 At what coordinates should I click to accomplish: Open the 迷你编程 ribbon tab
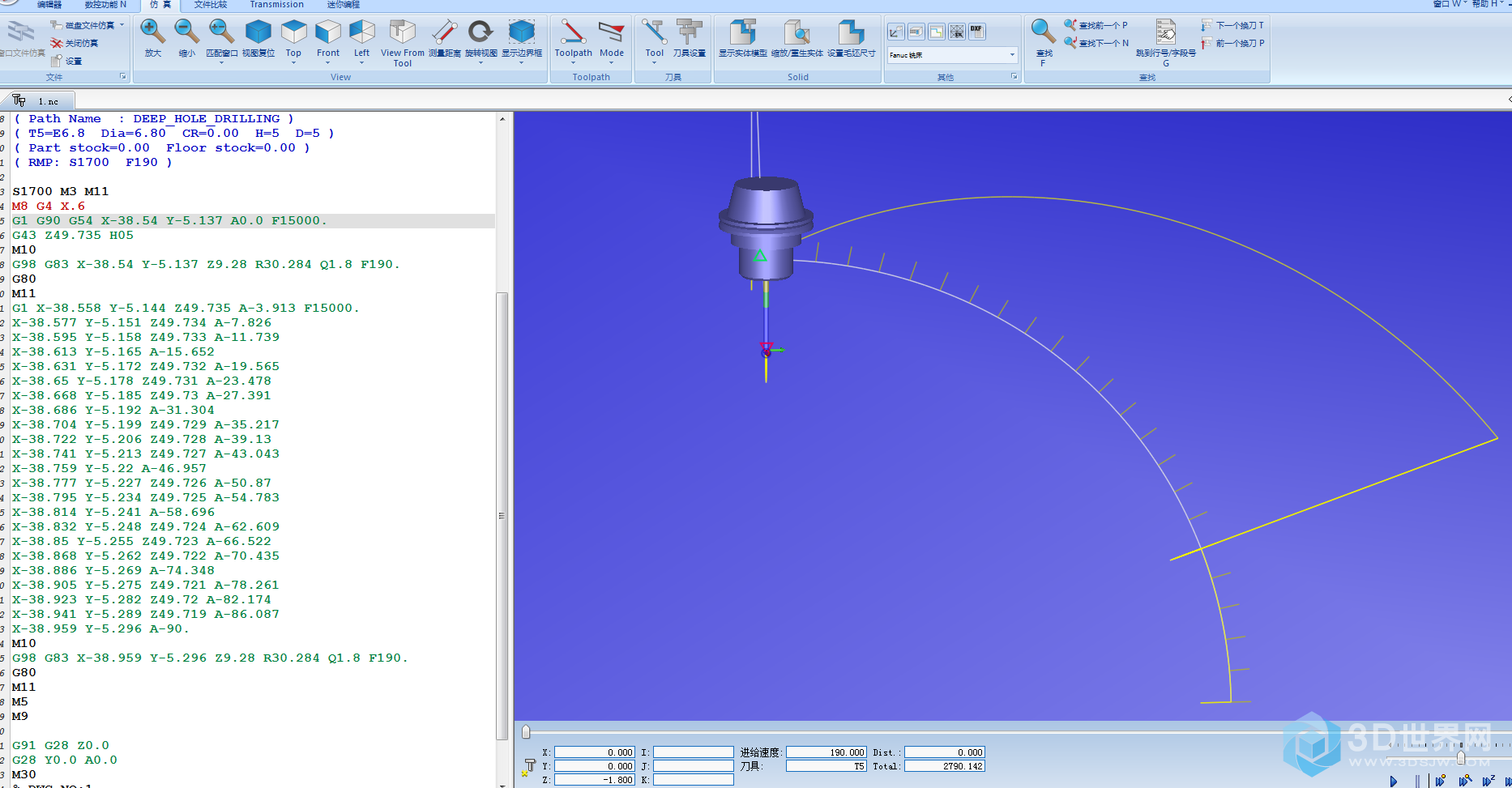click(x=343, y=5)
